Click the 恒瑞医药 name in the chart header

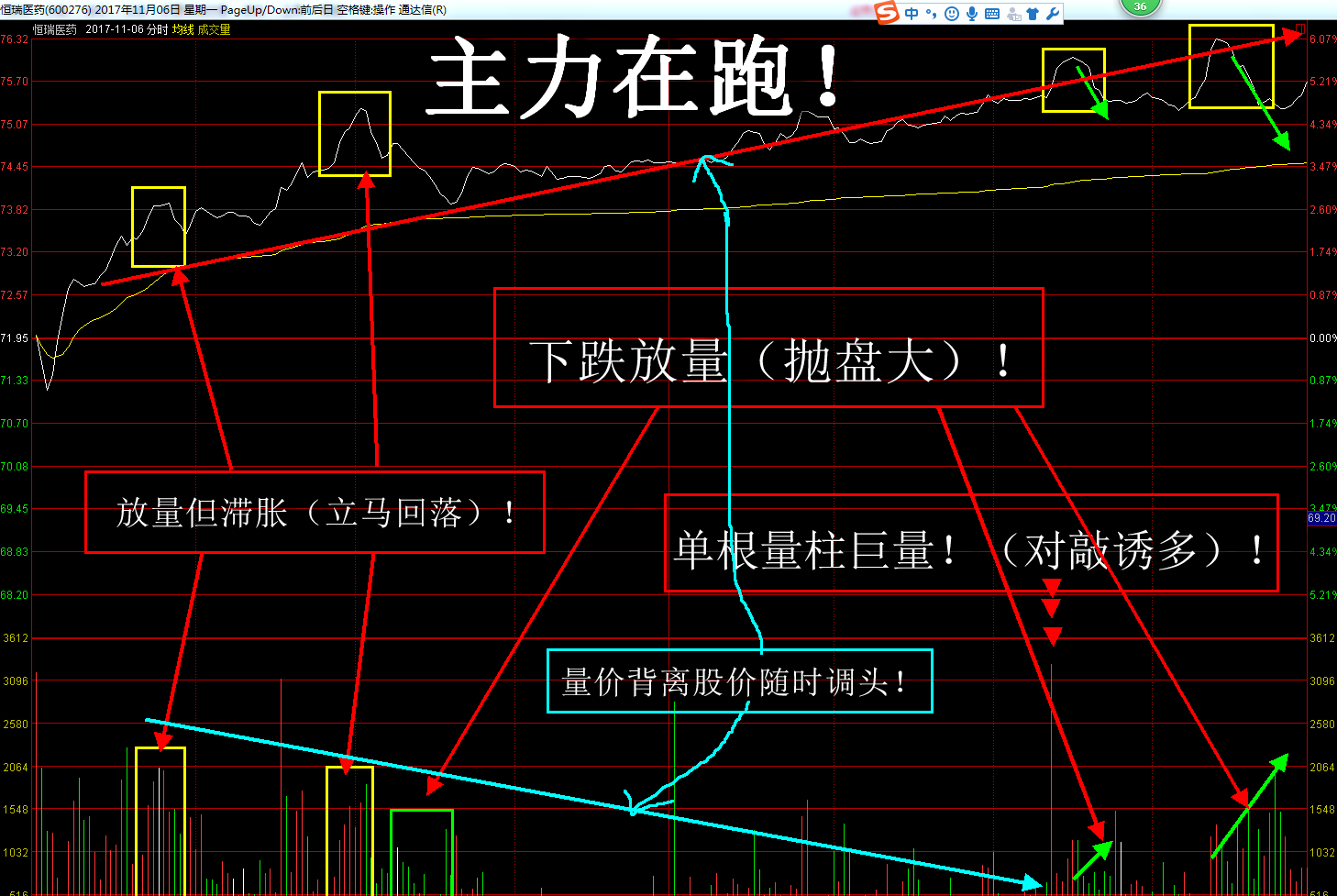[x=55, y=29]
